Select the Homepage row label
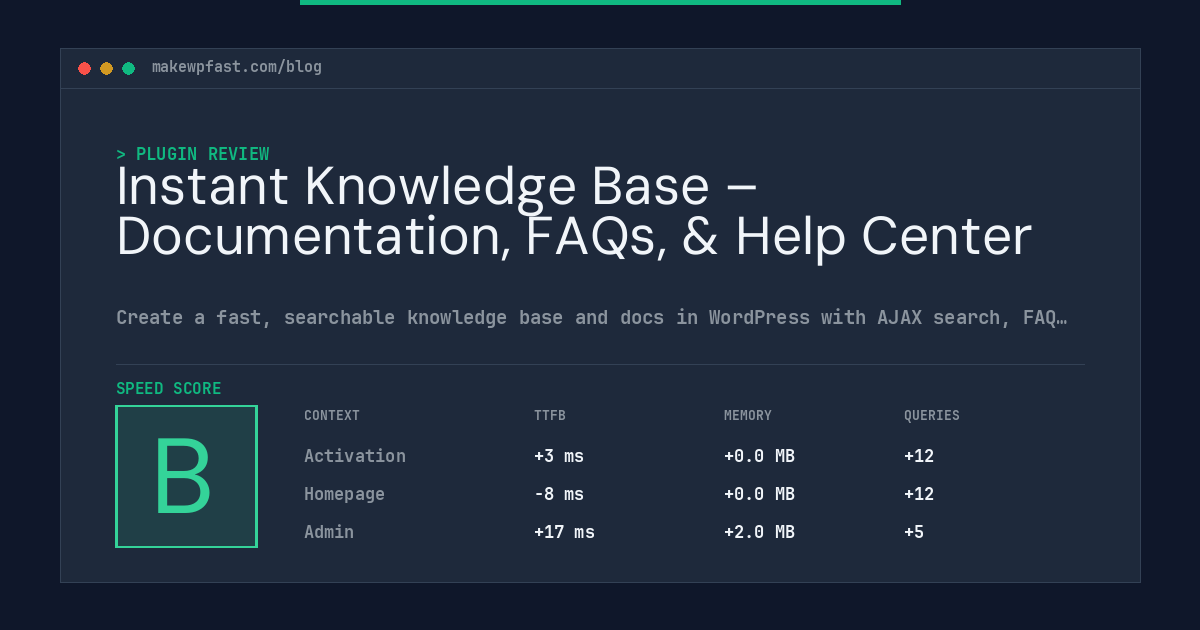The height and width of the screenshot is (630, 1200). pyautogui.click(x=344, y=494)
